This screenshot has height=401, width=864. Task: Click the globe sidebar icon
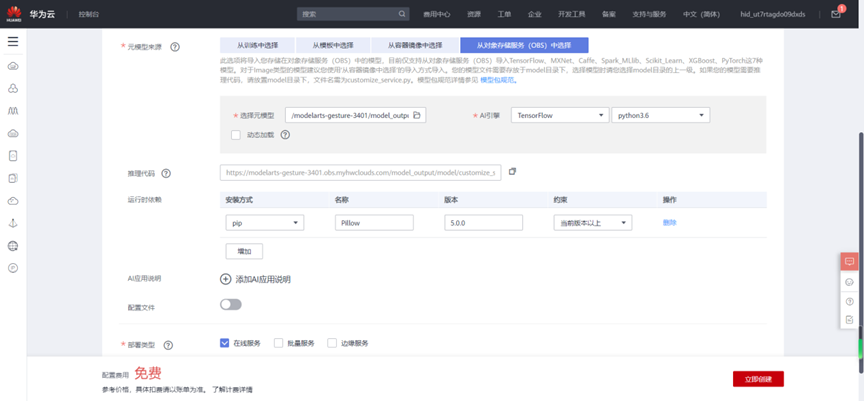click(13, 246)
